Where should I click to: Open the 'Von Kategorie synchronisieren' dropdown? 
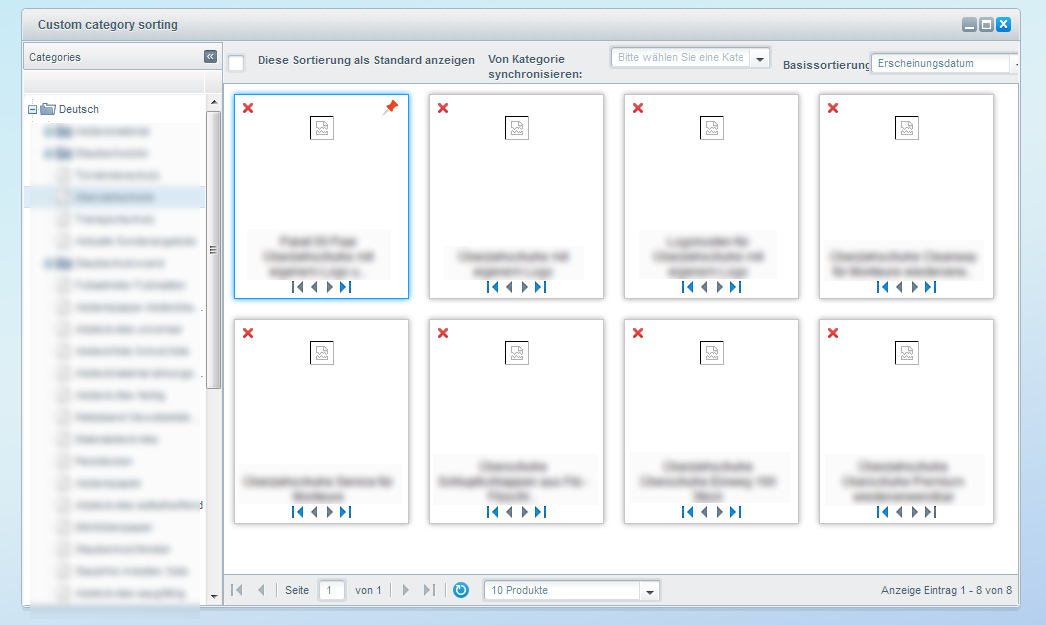click(760, 59)
